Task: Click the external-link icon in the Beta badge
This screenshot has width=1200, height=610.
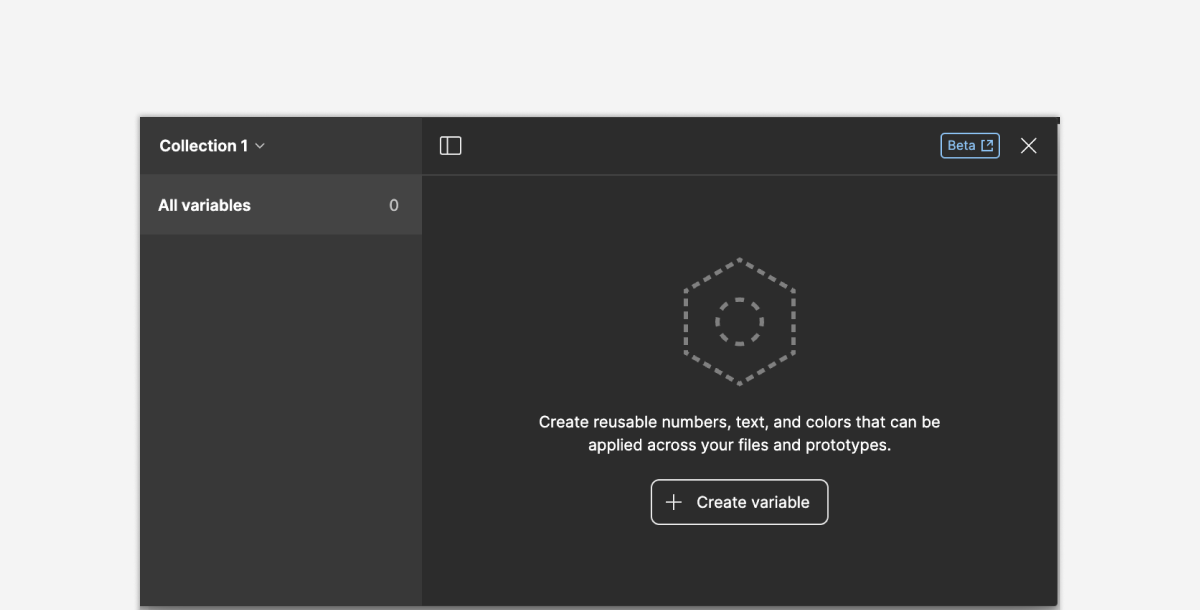Action: [987, 145]
